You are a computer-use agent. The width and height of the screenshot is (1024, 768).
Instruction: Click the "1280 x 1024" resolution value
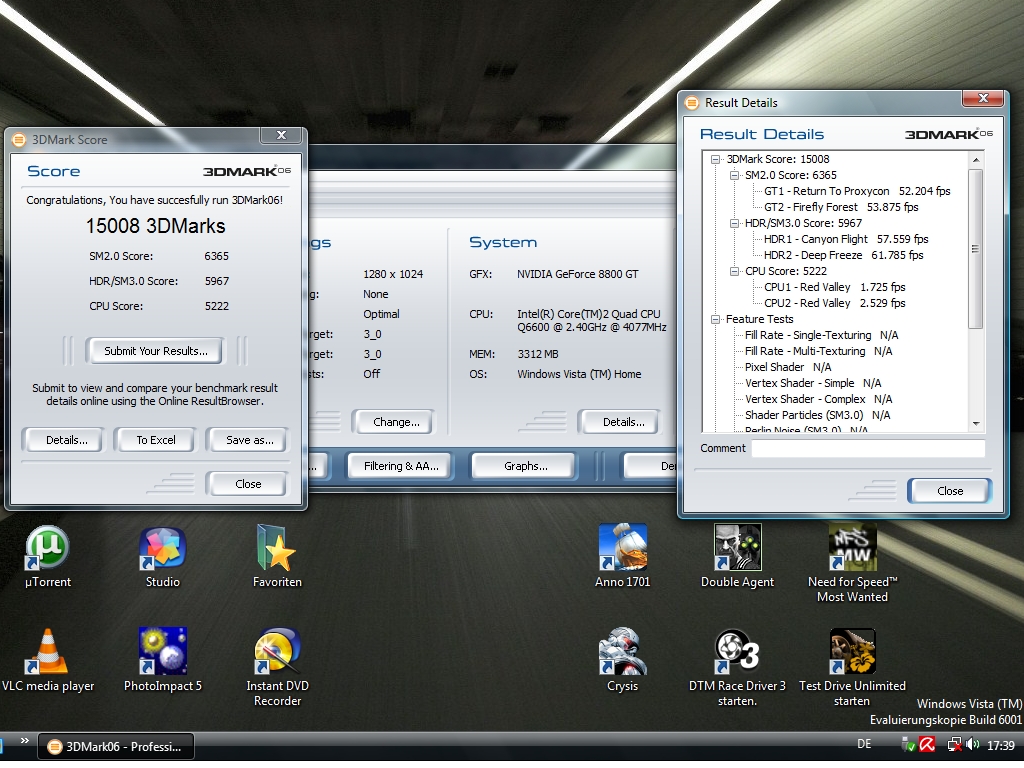pyautogui.click(x=392, y=274)
